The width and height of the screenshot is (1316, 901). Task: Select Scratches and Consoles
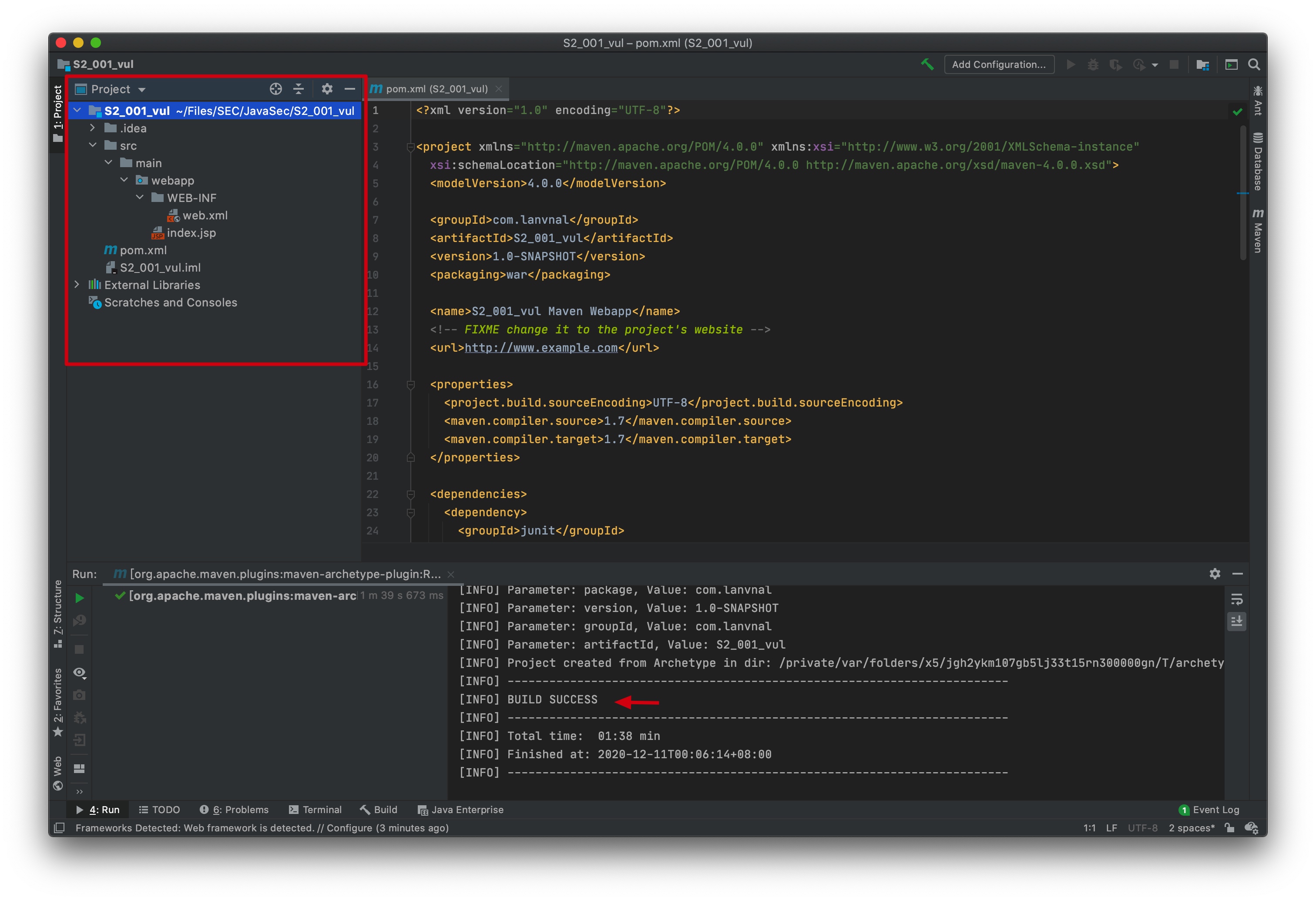163,303
